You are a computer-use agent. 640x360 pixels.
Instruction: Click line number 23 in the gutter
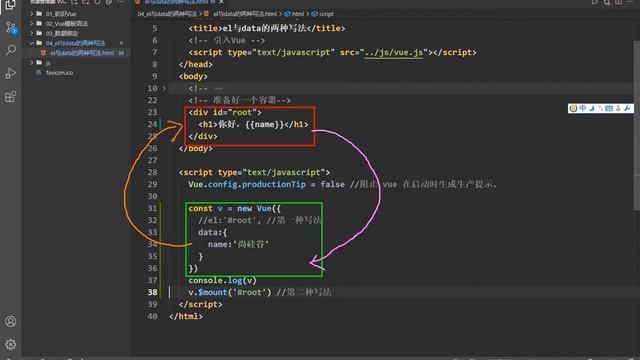152,112
